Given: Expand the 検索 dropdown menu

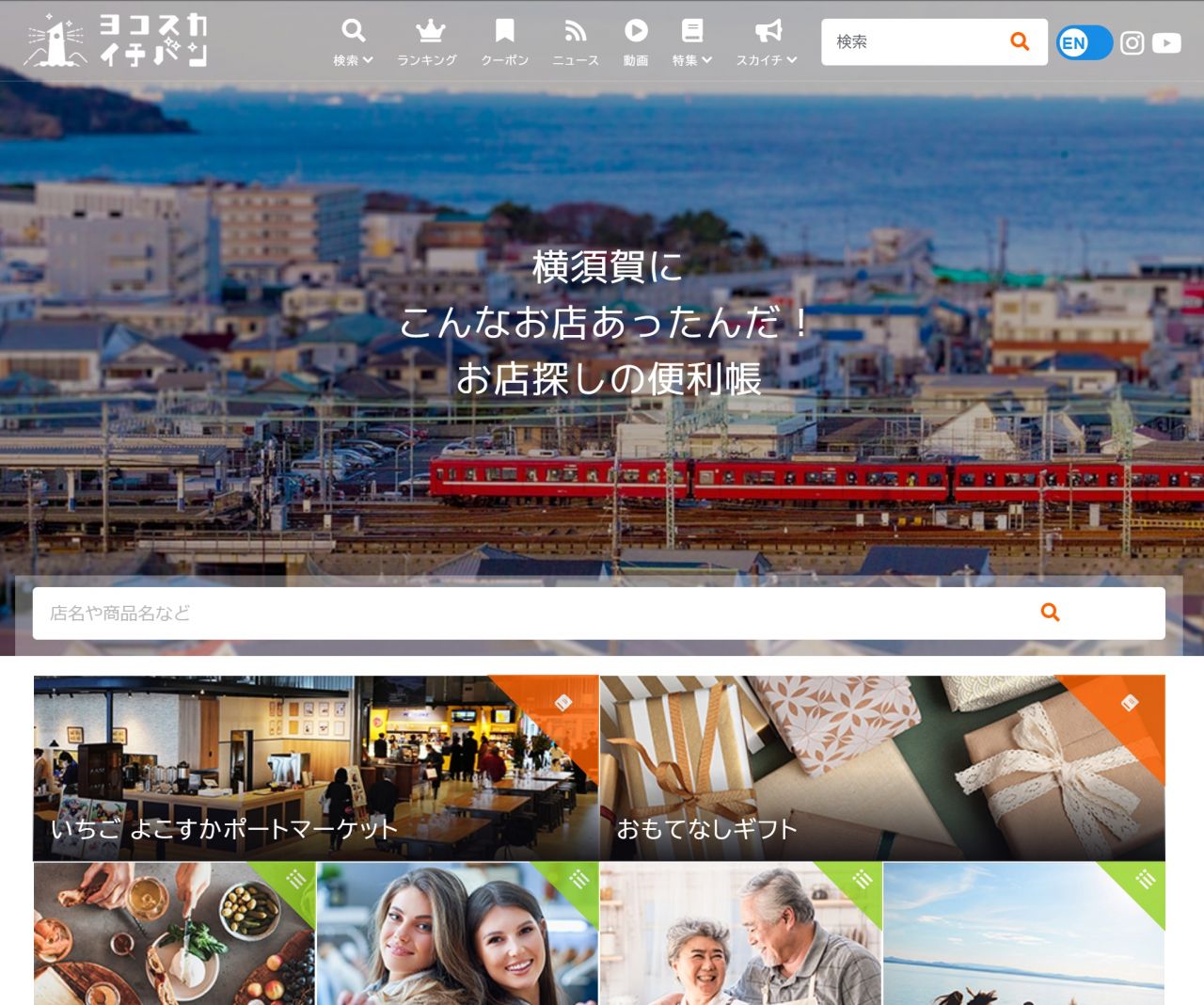Looking at the screenshot, I should pyautogui.click(x=353, y=59).
